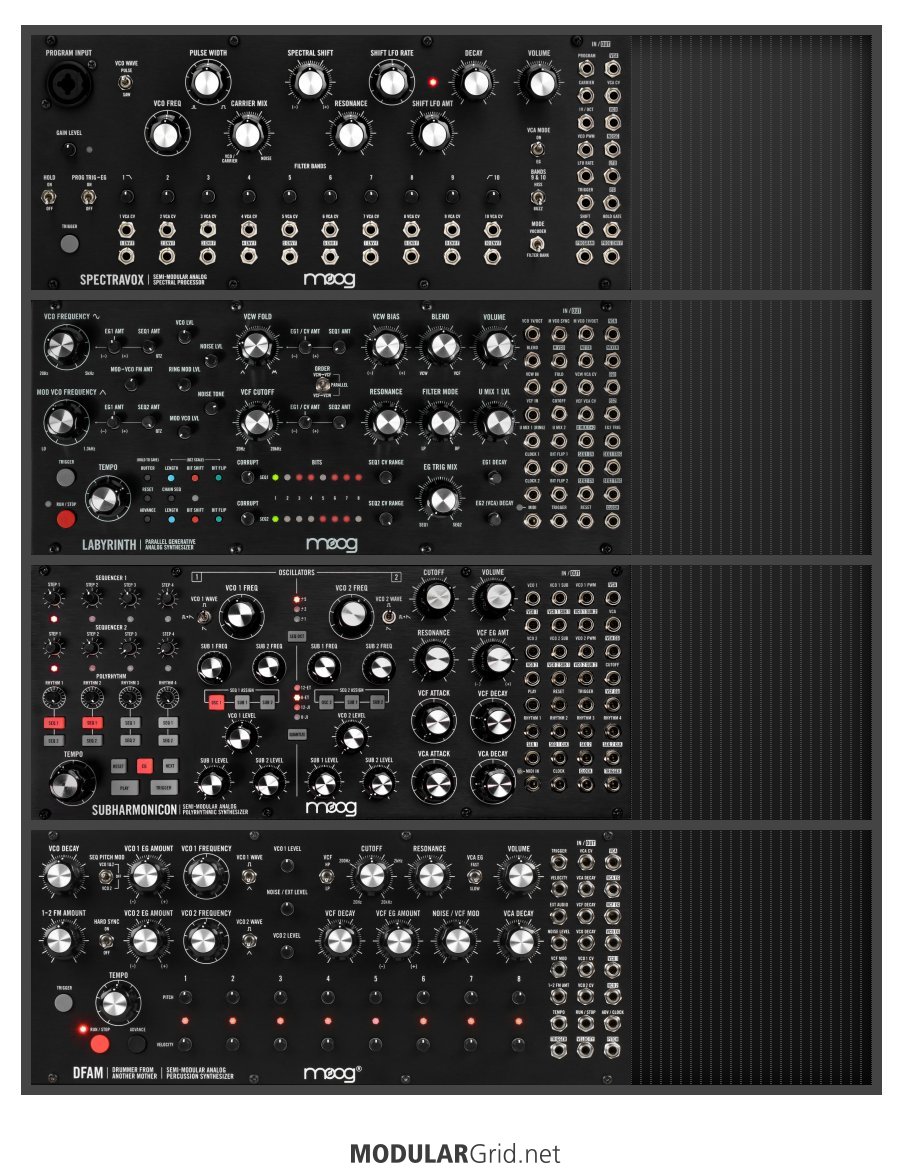Click the Labyrinth VCF Cutoff knob

(x=256, y=422)
